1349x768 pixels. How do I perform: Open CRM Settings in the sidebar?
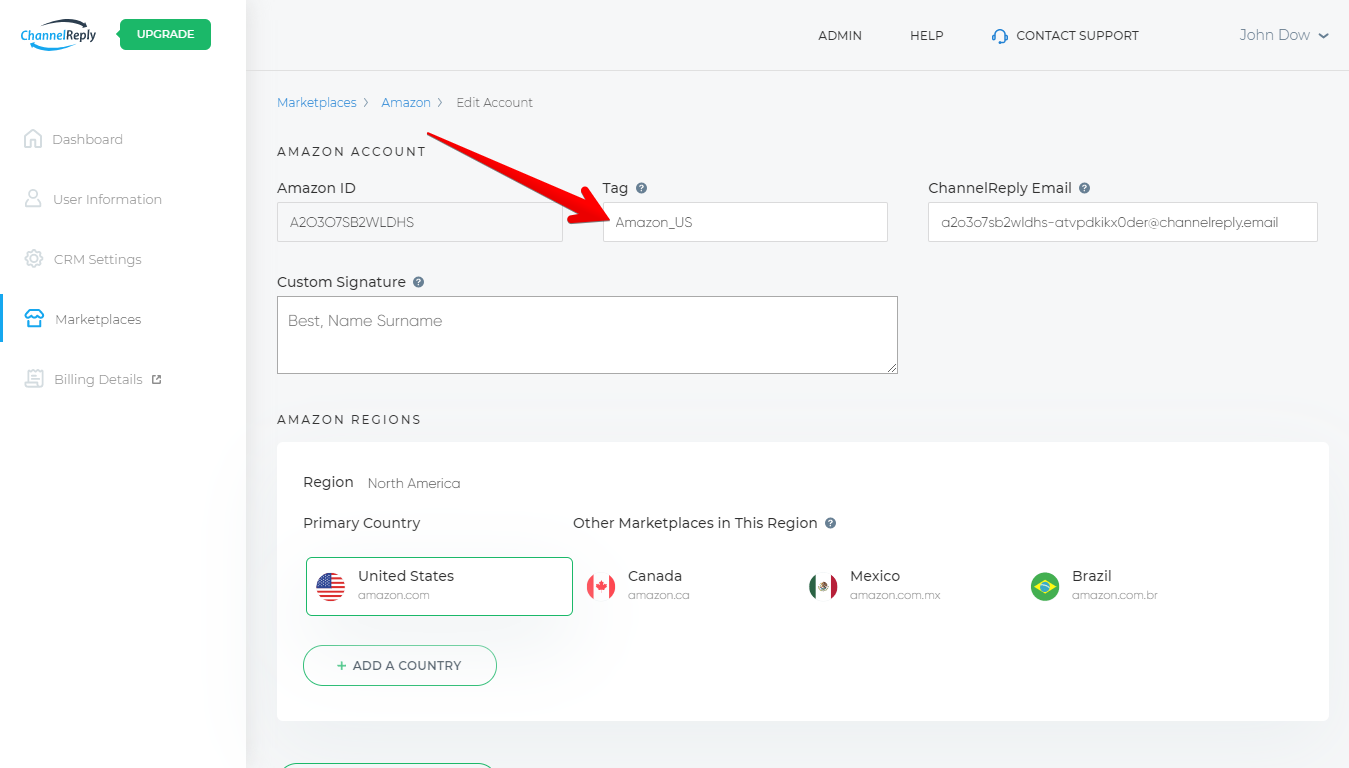point(98,260)
